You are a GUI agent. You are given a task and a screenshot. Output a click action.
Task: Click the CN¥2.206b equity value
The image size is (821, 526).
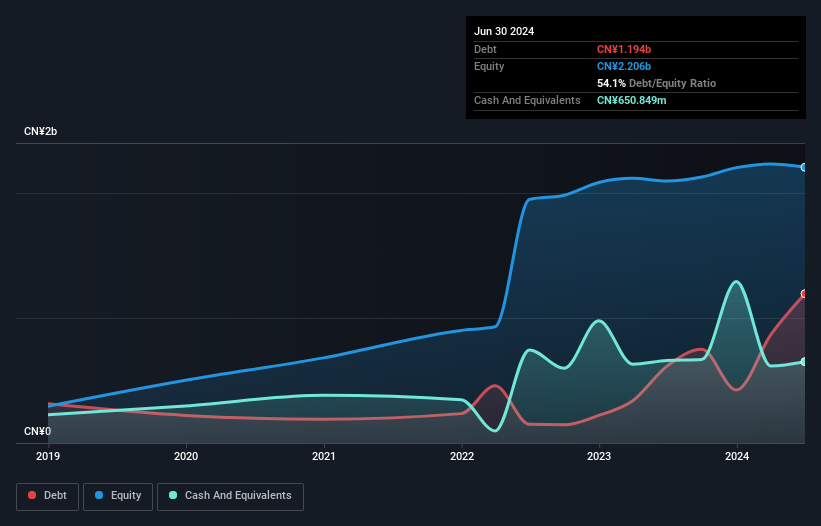pos(624,66)
